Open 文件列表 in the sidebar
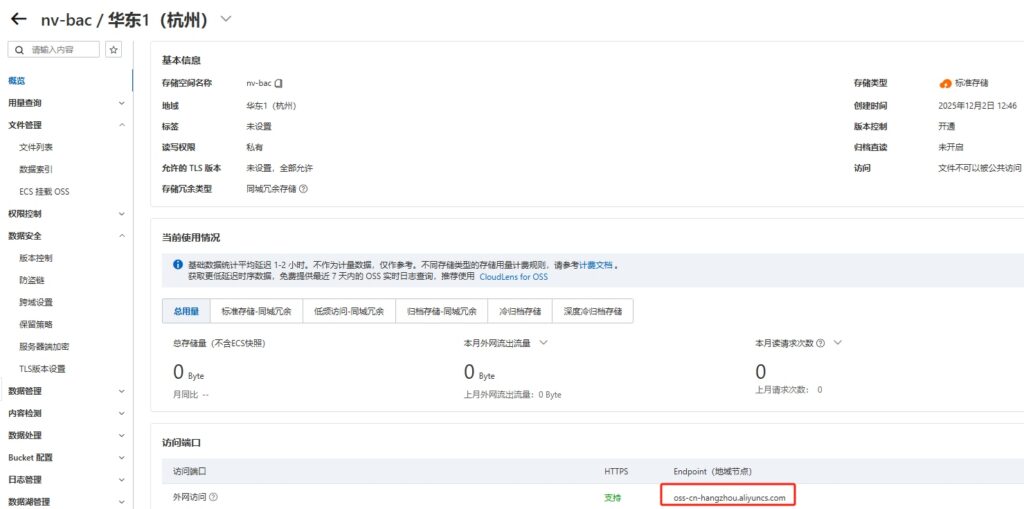The height and width of the screenshot is (509, 1024). point(36,147)
